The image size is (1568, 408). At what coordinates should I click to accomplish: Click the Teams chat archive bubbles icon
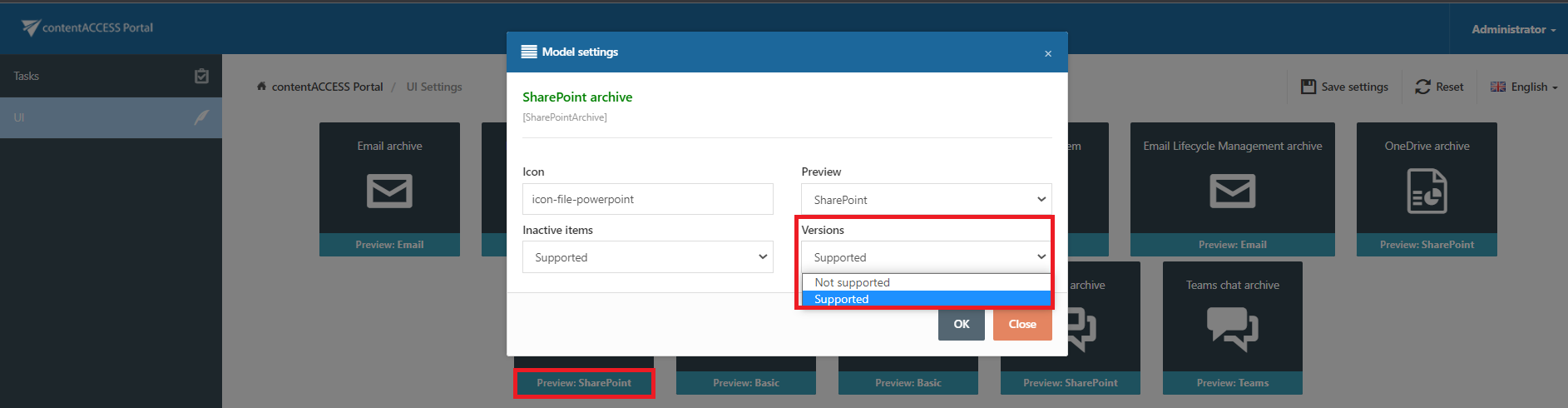[x=1232, y=328]
